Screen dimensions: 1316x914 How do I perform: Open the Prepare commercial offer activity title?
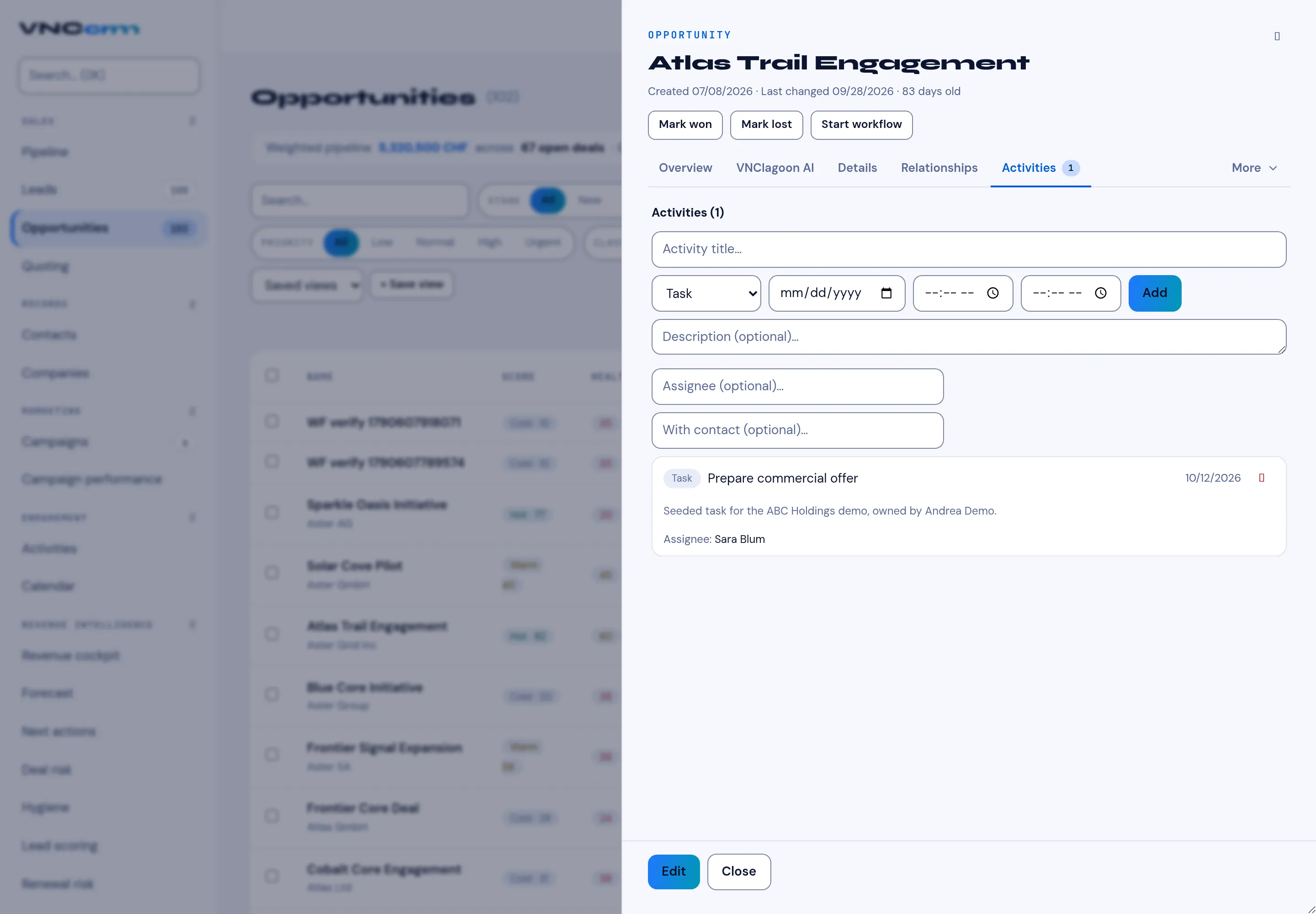(782, 478)
